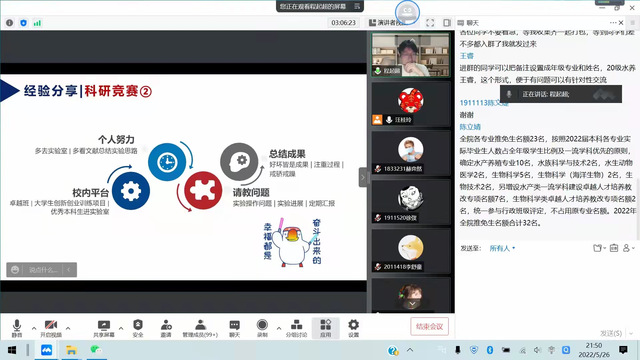Image resolution: width=640 pixels, height=360 pixels.
Task: Open Breakout Rooms (分组讨论) icon
Action: [296, 328]
